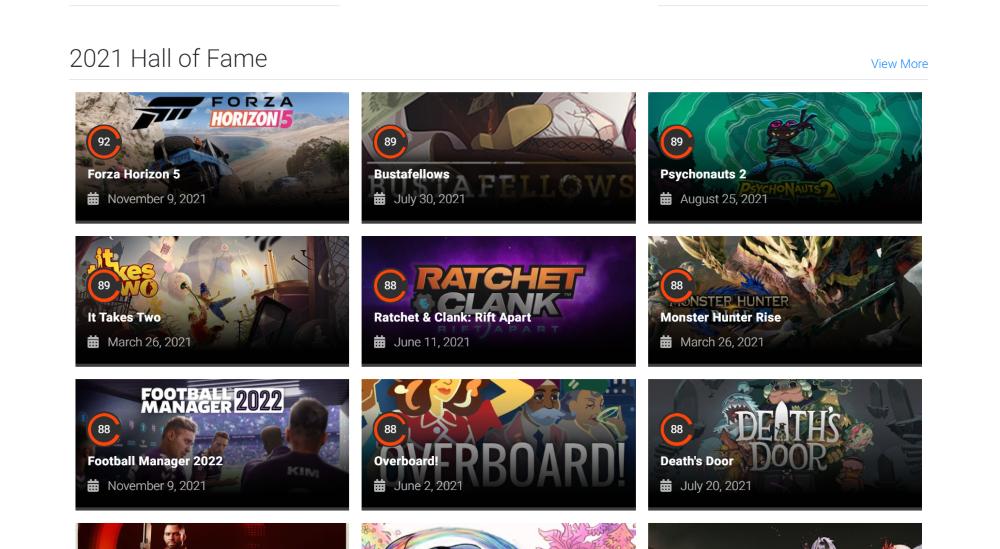The image size is (1000, 549).
Task: Click calendar icon on It Takes Two card
Action: [x=93, y=342]
